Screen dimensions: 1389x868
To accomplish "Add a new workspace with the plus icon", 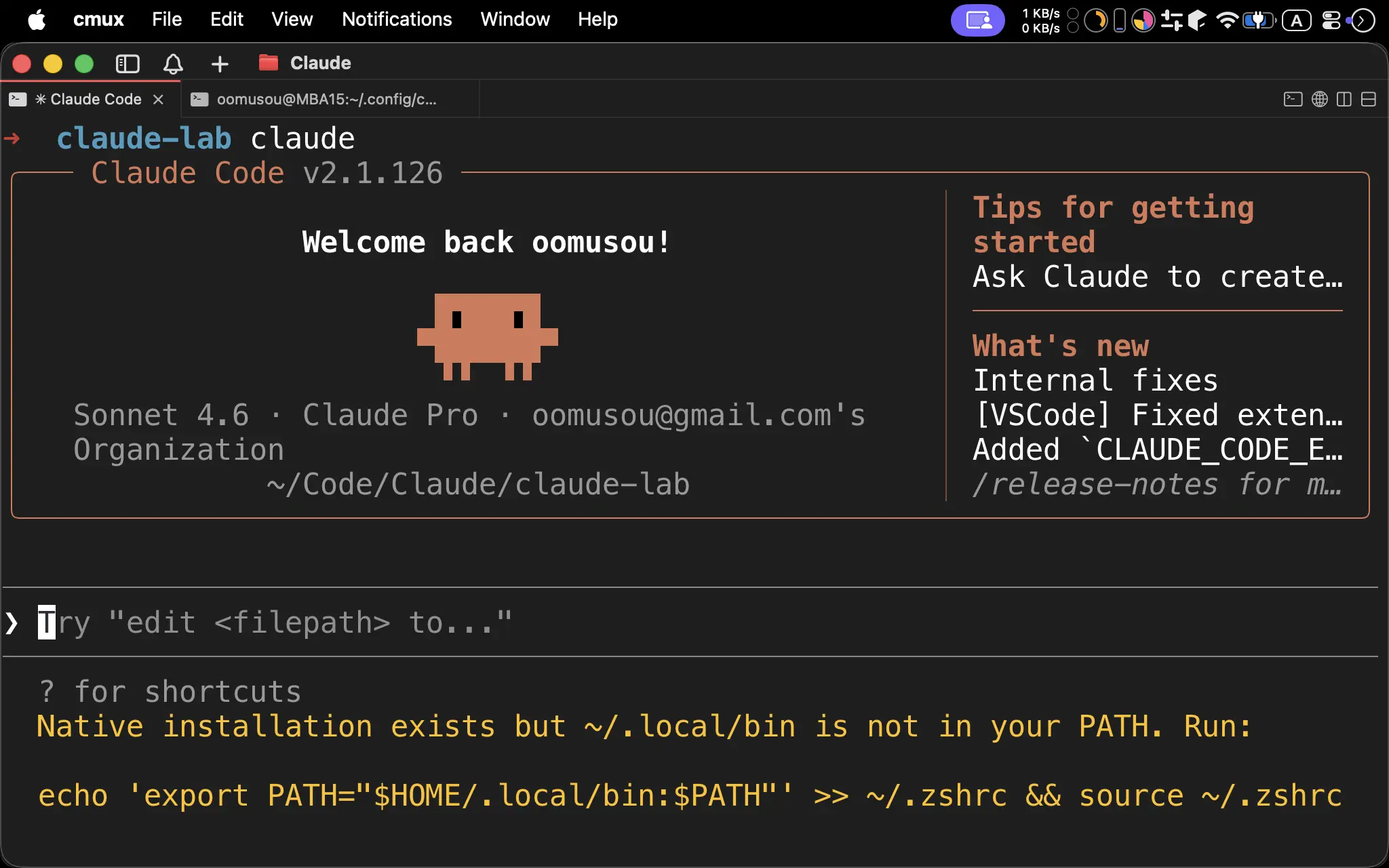I will 220,64.
